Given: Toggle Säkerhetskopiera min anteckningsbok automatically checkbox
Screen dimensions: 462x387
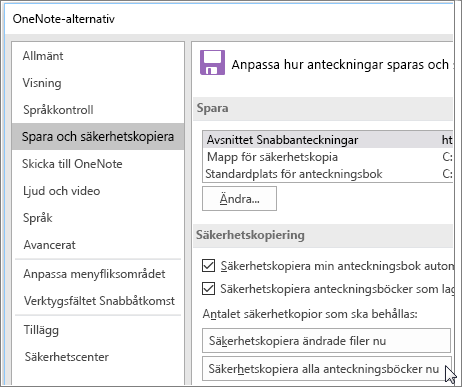Looking at the screenshot, I should pos(208,266).
